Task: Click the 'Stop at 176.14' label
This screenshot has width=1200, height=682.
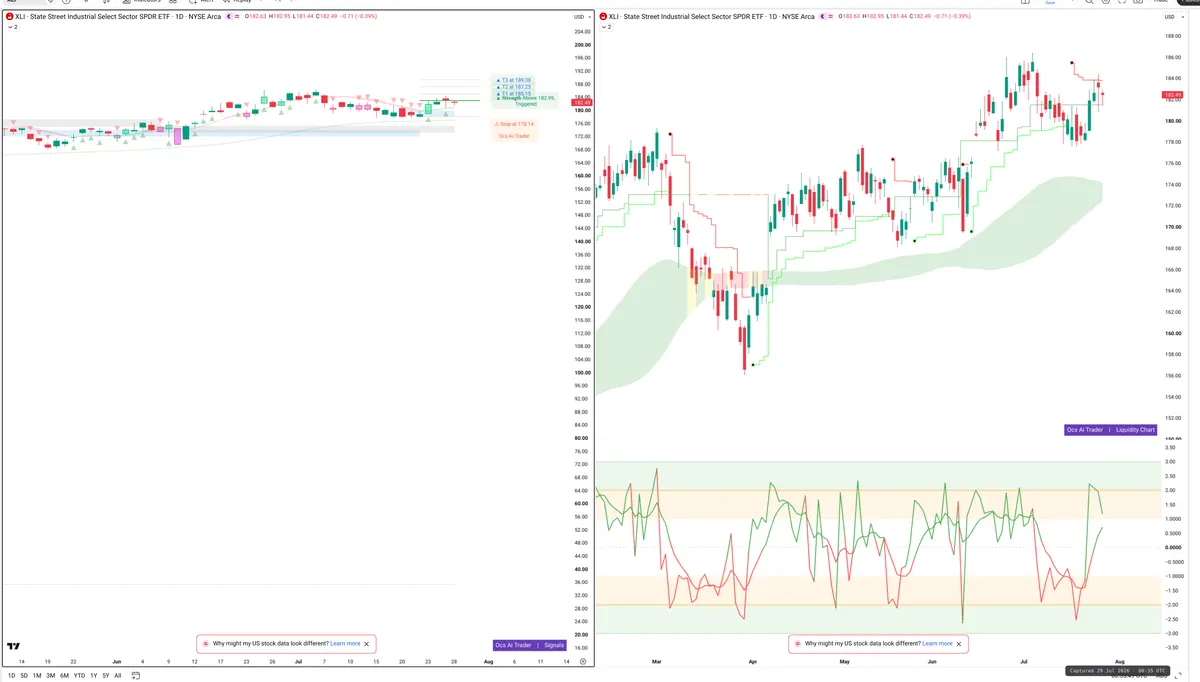Action: pyautogui.click(x=515, y=124)
